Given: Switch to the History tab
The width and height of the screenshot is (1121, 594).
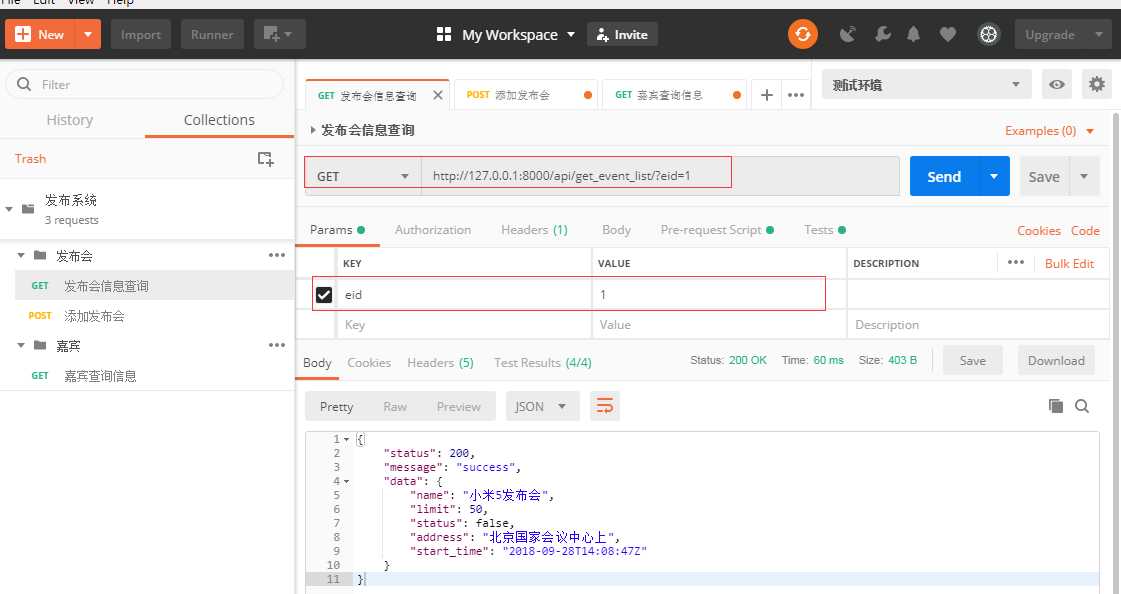Looking at the screenshot, I should point(69,120).
